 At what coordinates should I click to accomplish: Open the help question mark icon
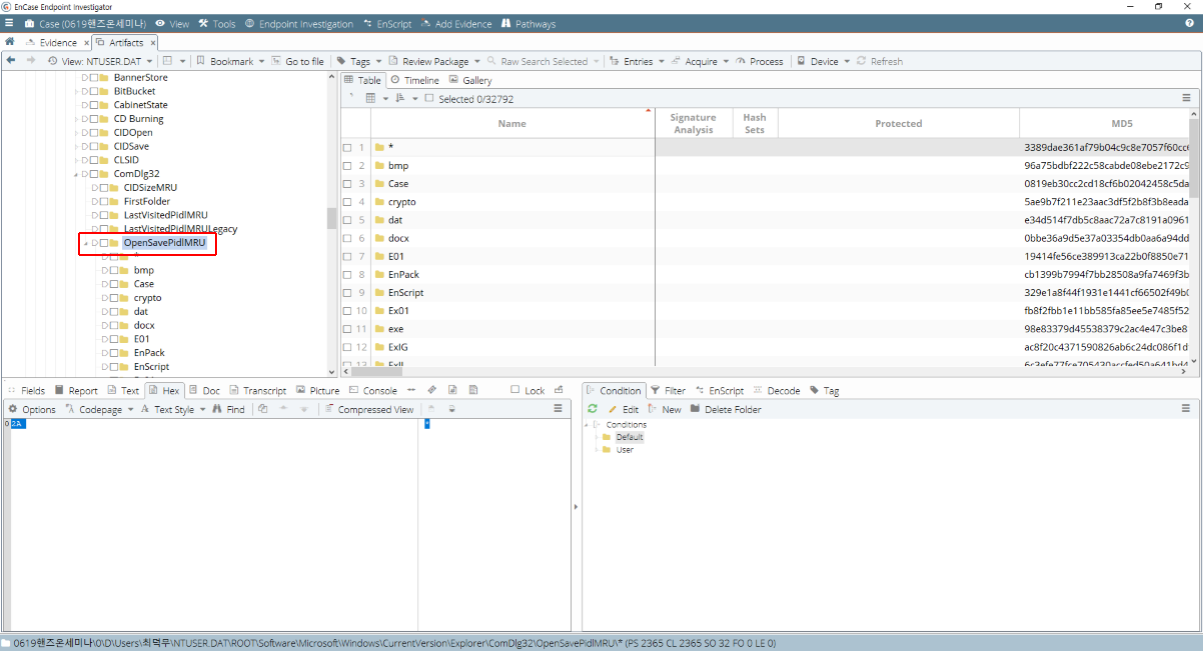click(x=1190, y=23)
